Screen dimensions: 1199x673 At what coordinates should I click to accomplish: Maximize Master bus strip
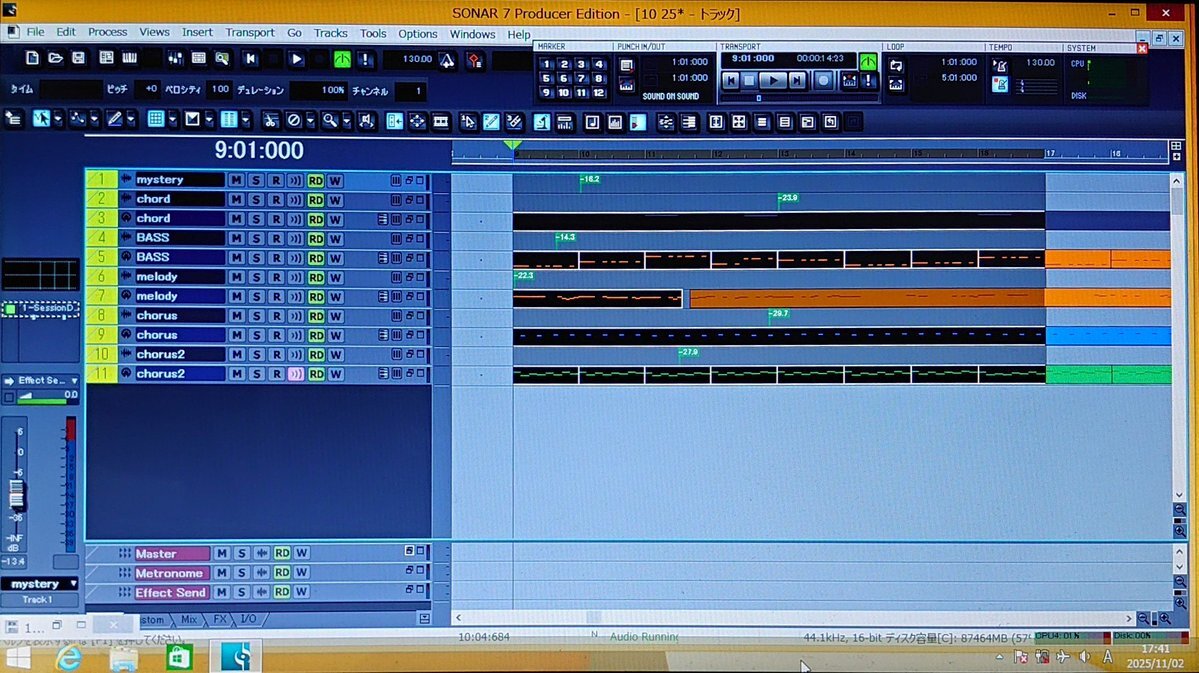coord(421,551)
